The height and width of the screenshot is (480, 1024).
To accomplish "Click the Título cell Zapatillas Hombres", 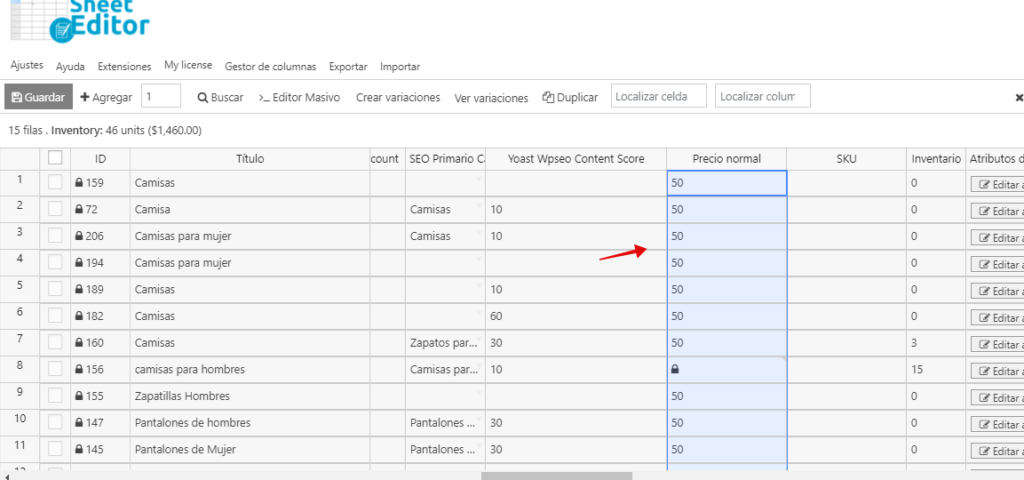I will [250, 396].
